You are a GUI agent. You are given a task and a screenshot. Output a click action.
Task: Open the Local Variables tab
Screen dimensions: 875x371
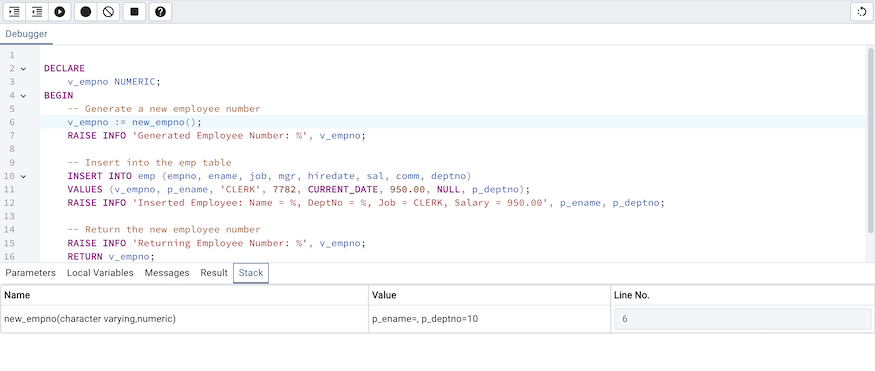pos(100,273)
